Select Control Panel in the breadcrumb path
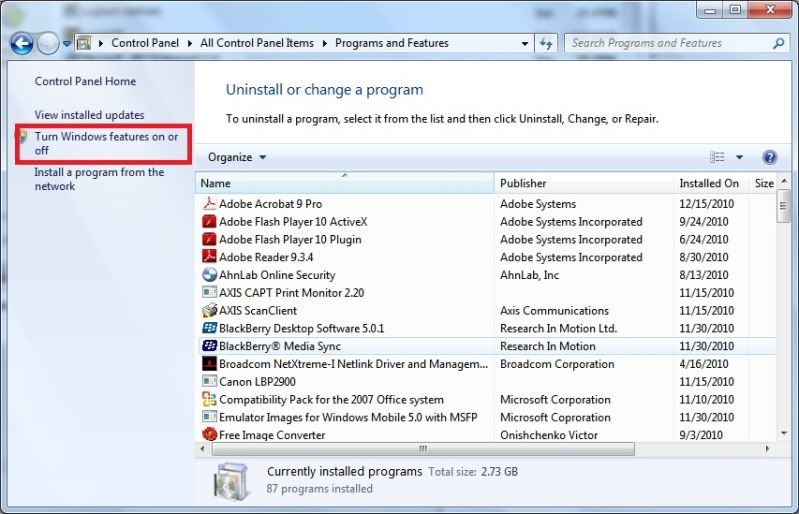Viewport: 799px width, 514px height. click(145, 43)
